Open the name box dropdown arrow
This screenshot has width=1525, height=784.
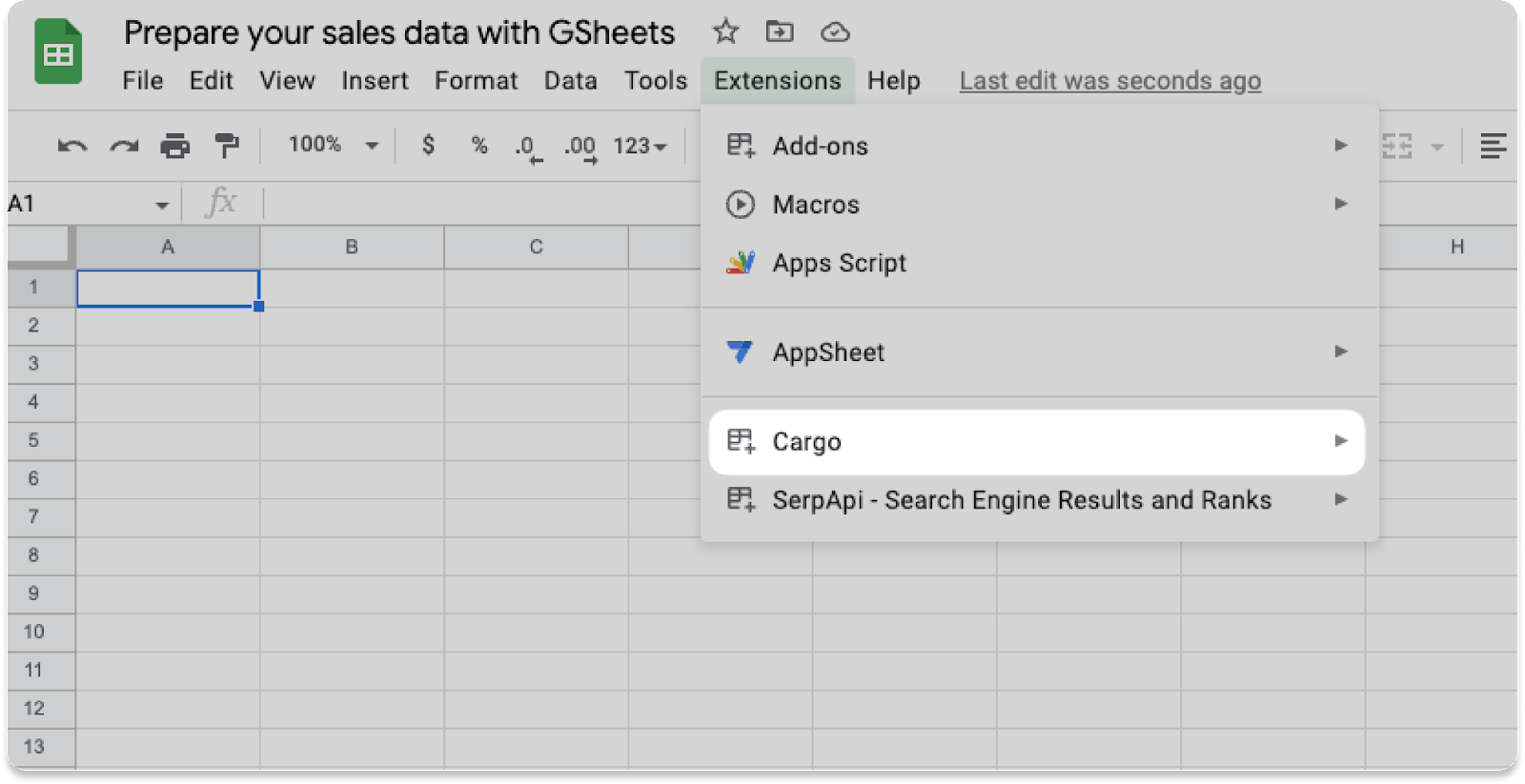(162, 205)
